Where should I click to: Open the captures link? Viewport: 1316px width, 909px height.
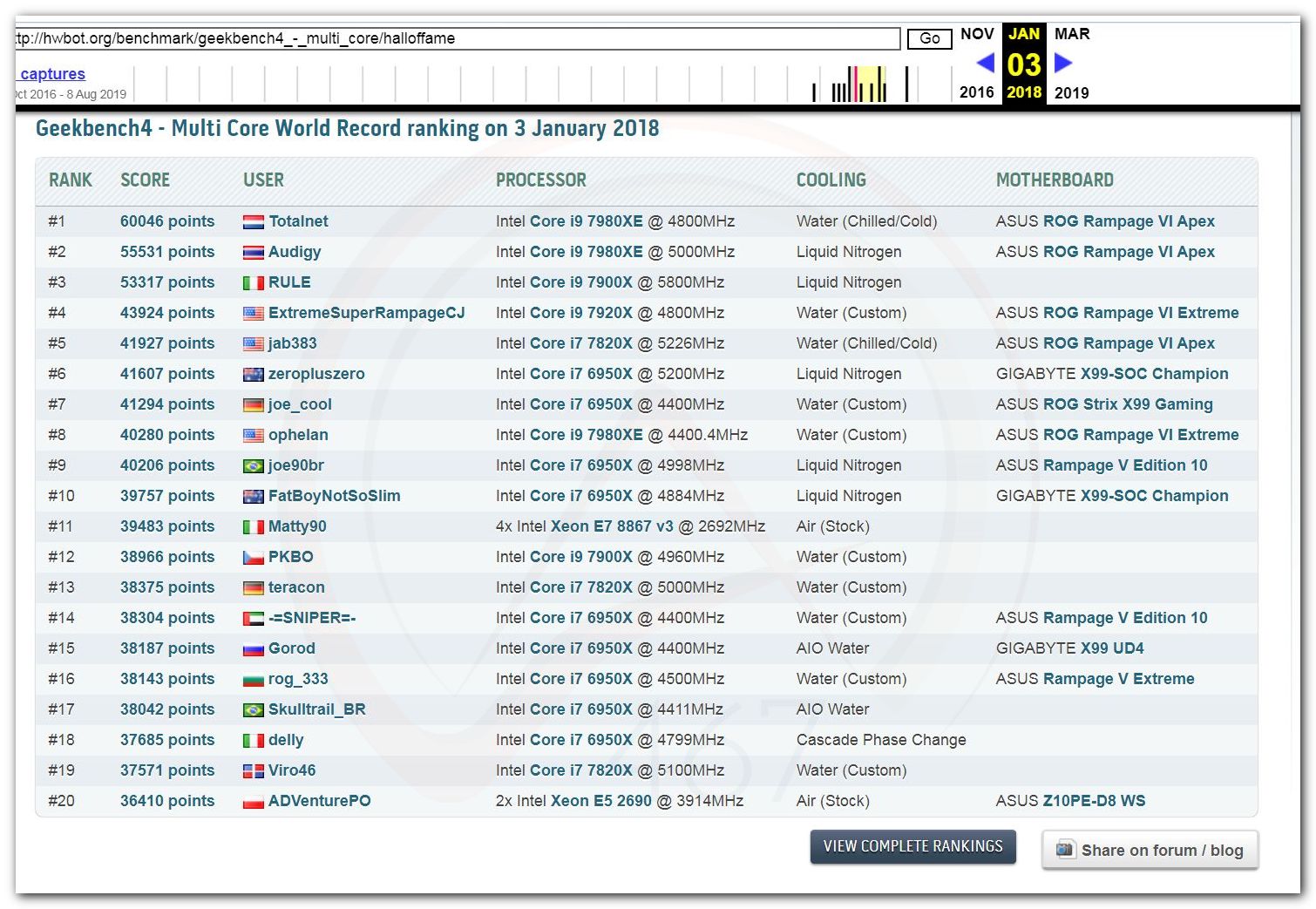coord(52,74)
